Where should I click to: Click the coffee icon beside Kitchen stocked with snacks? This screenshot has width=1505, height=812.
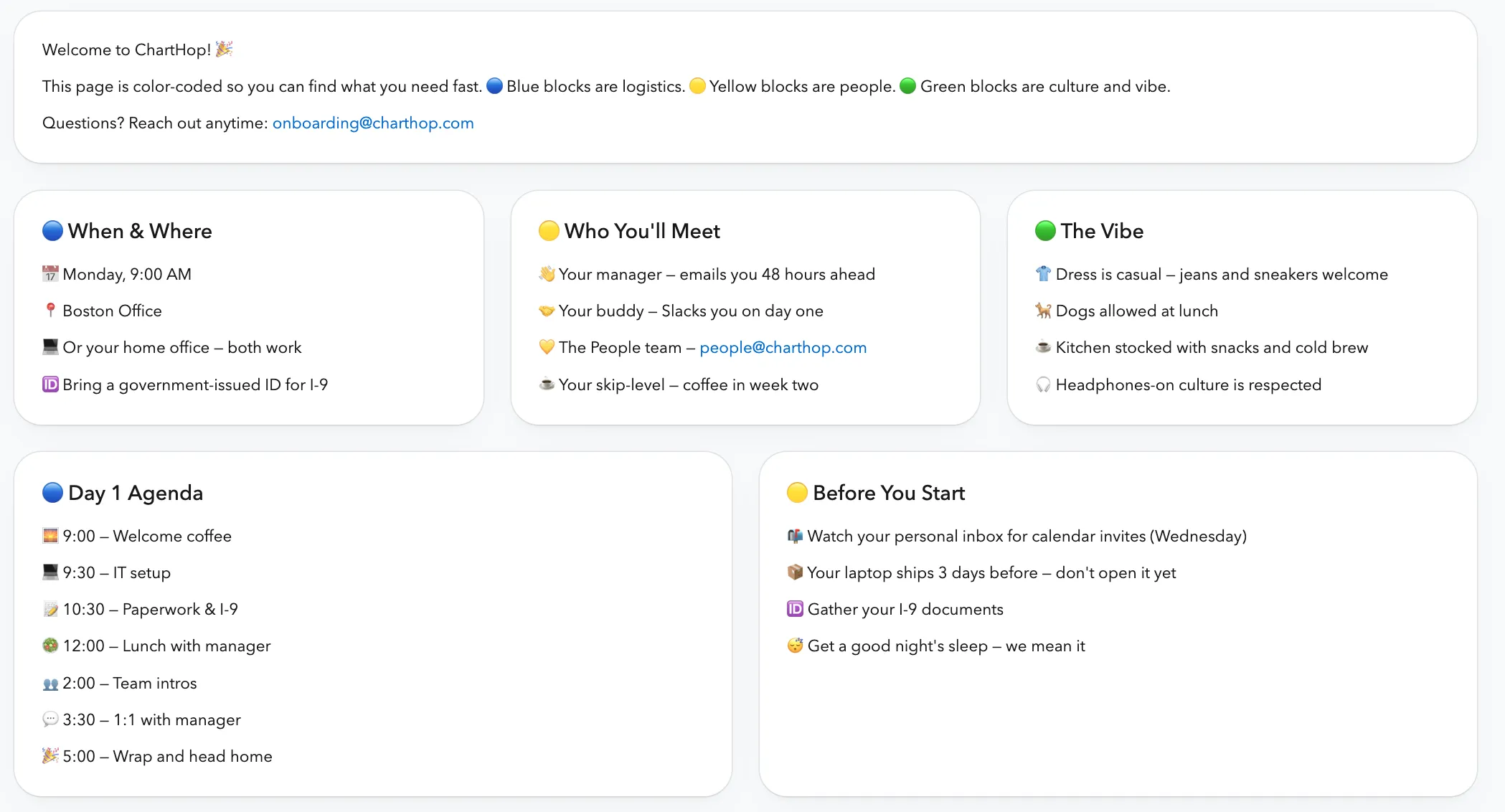point(1043,346)
